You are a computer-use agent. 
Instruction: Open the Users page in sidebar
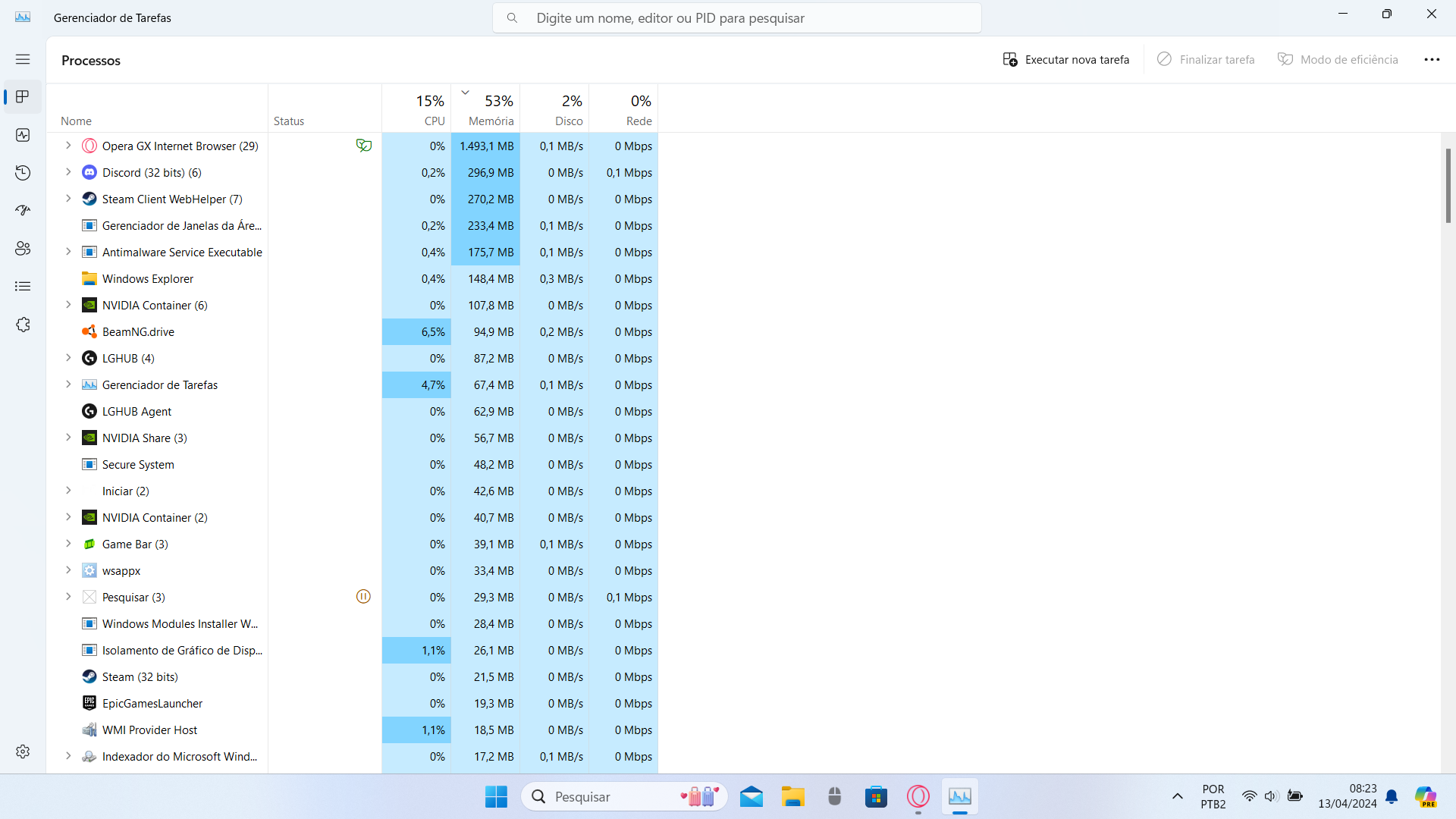23,249
